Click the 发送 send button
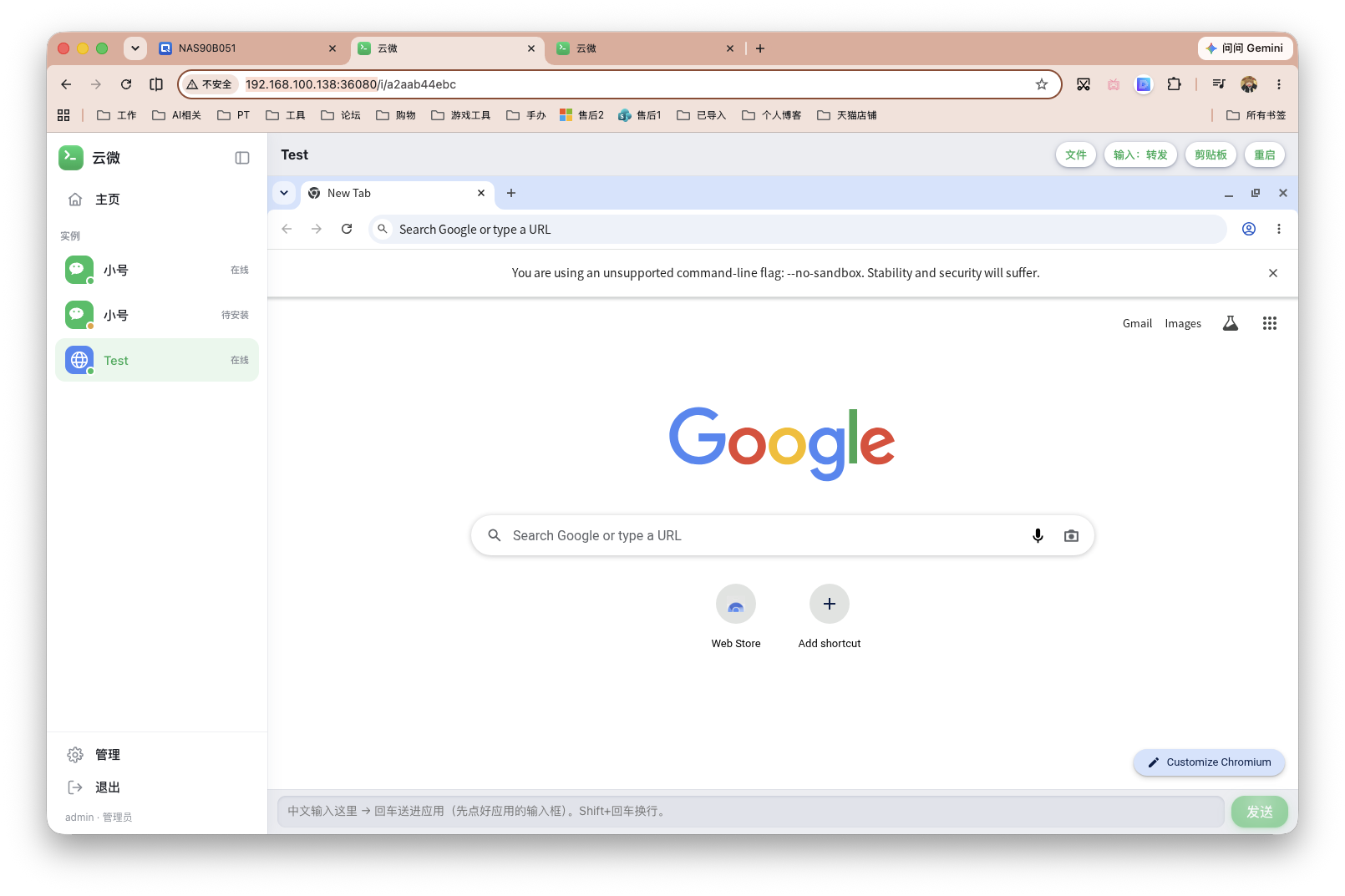 pyautogui.click(x=1260, y=812)
